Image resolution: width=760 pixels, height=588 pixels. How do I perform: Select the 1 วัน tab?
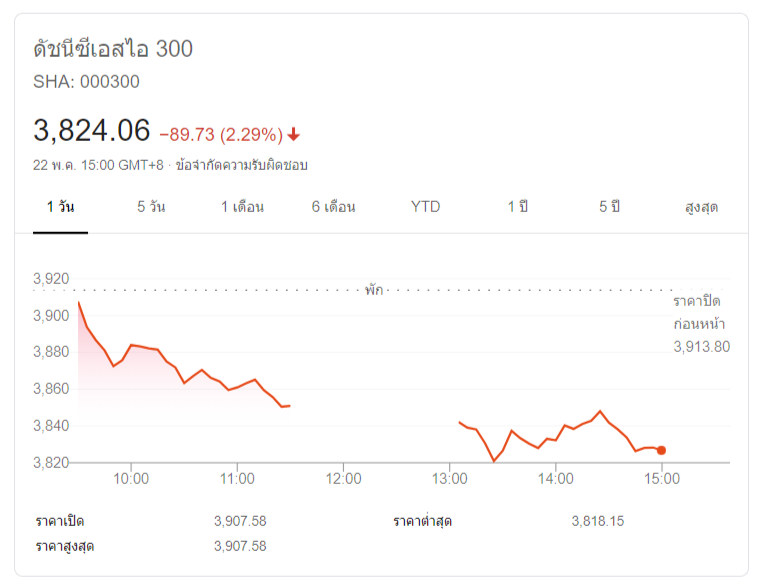(60, 207)
